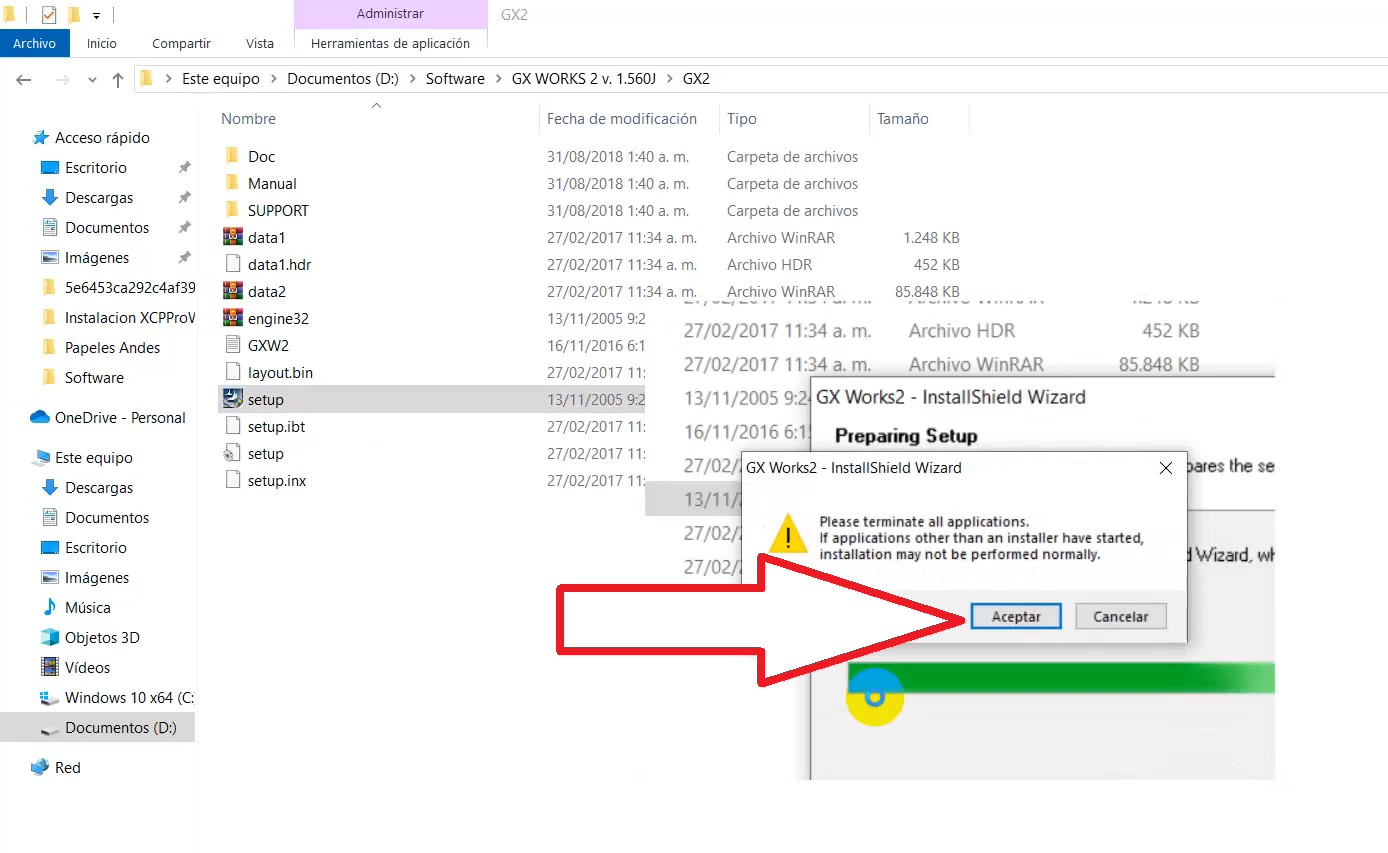The width and height of the screenshot is (1388, 853).
Task: Click GX WORKS 2 v. 1.560J breadcrumb
Action: [584, 79]
